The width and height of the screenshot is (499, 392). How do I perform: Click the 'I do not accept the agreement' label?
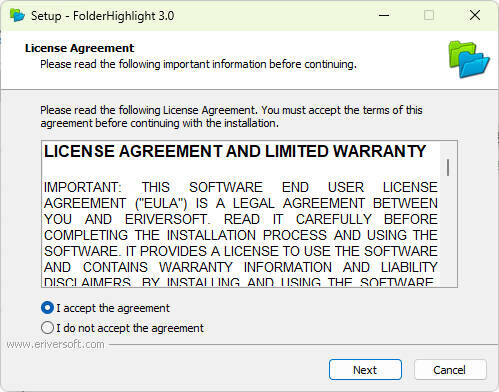(x=130, y=328)
